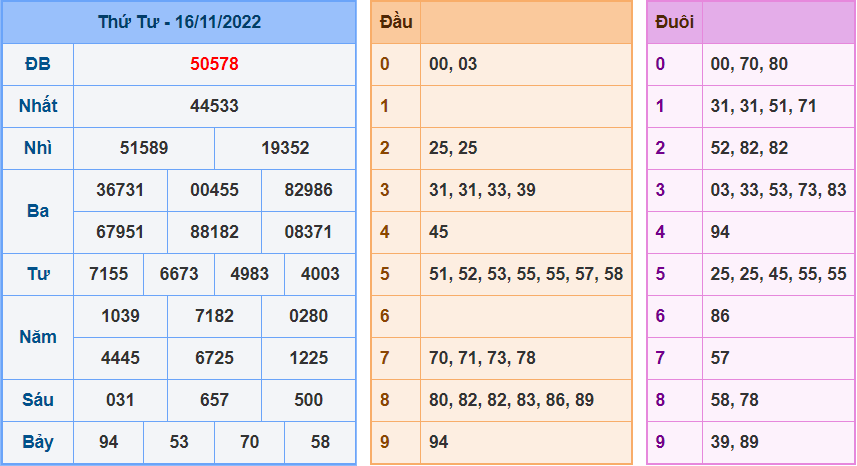Select third prize number 88182

tap(214, 232)
